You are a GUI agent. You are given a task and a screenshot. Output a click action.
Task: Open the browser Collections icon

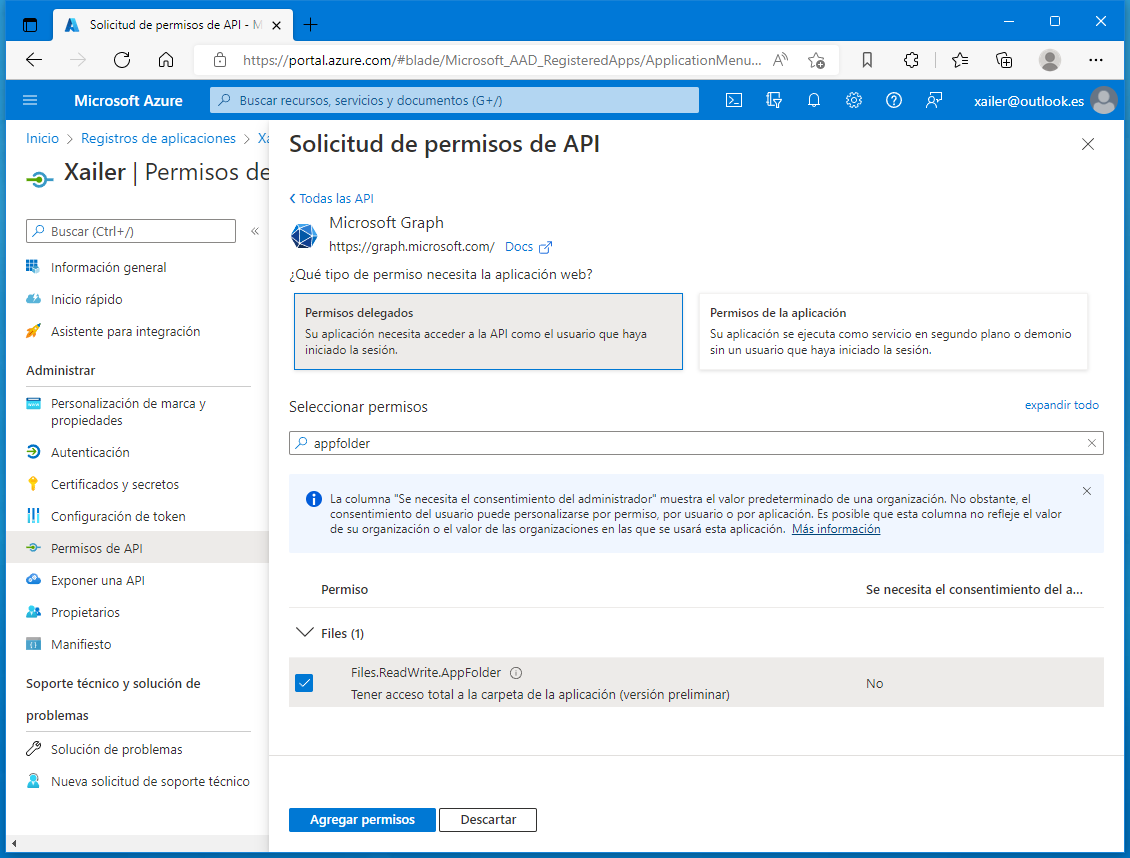1004,60
